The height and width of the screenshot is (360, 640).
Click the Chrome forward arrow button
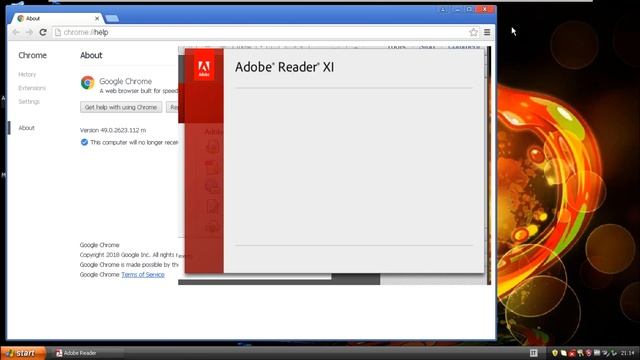point(29,32)
